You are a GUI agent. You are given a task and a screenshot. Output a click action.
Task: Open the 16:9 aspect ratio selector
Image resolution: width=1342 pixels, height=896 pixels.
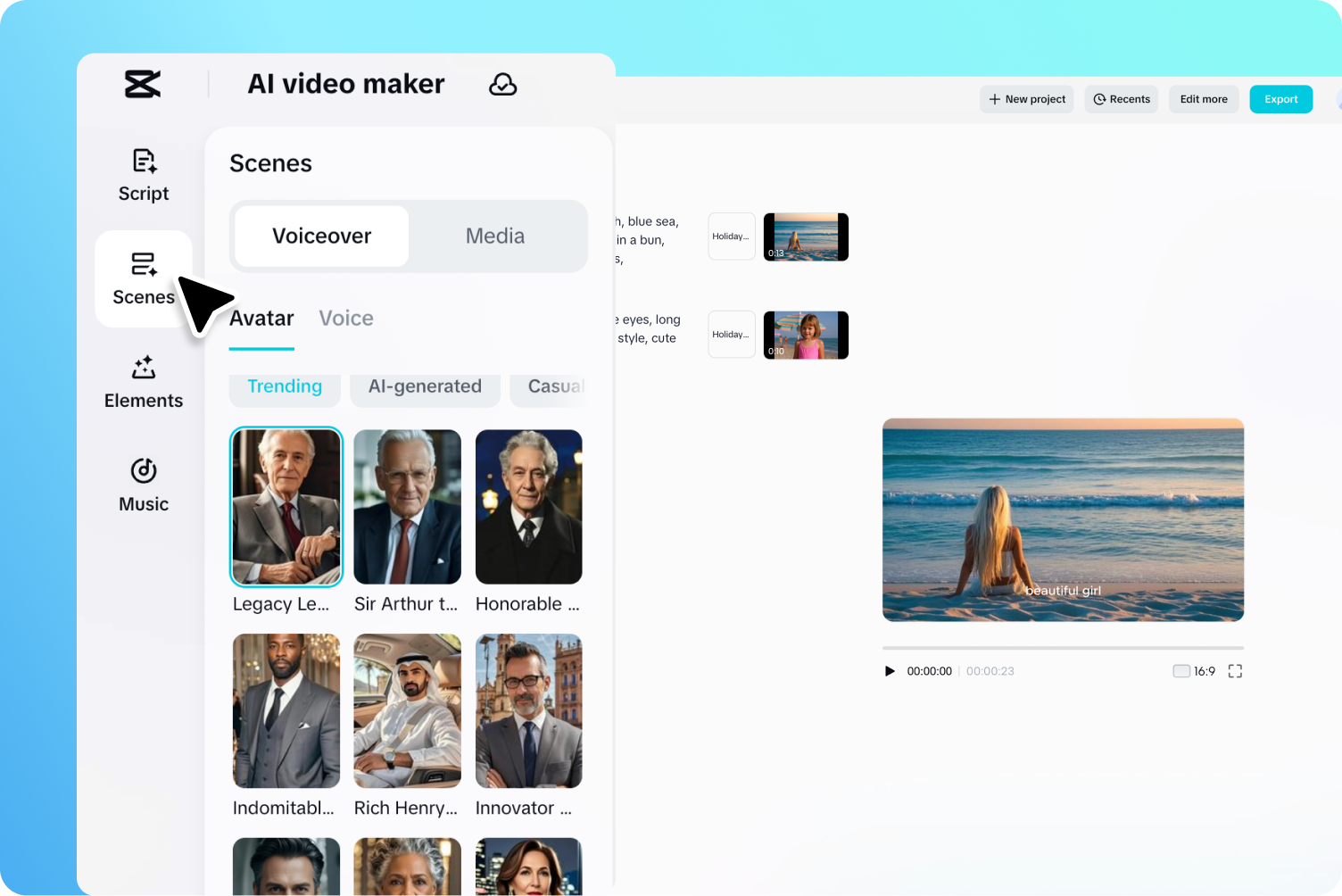pos(1194,671)
